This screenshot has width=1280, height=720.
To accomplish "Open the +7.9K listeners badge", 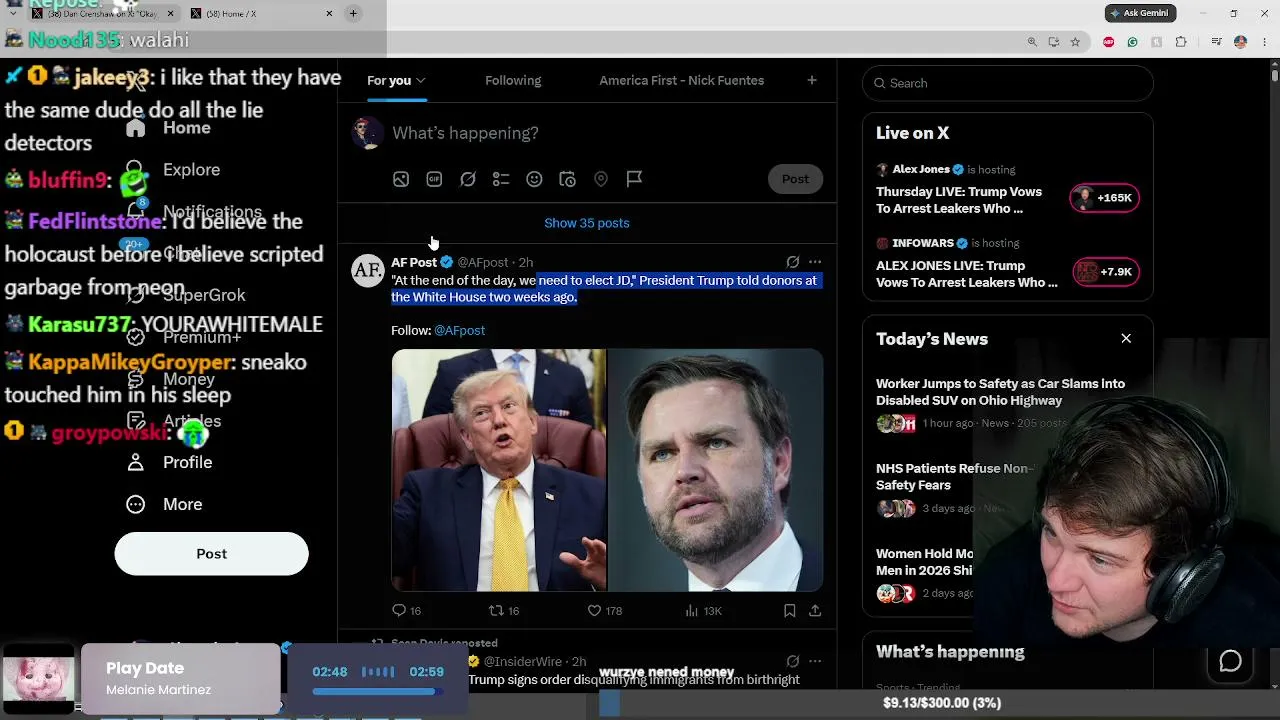I will point(1105,272).
